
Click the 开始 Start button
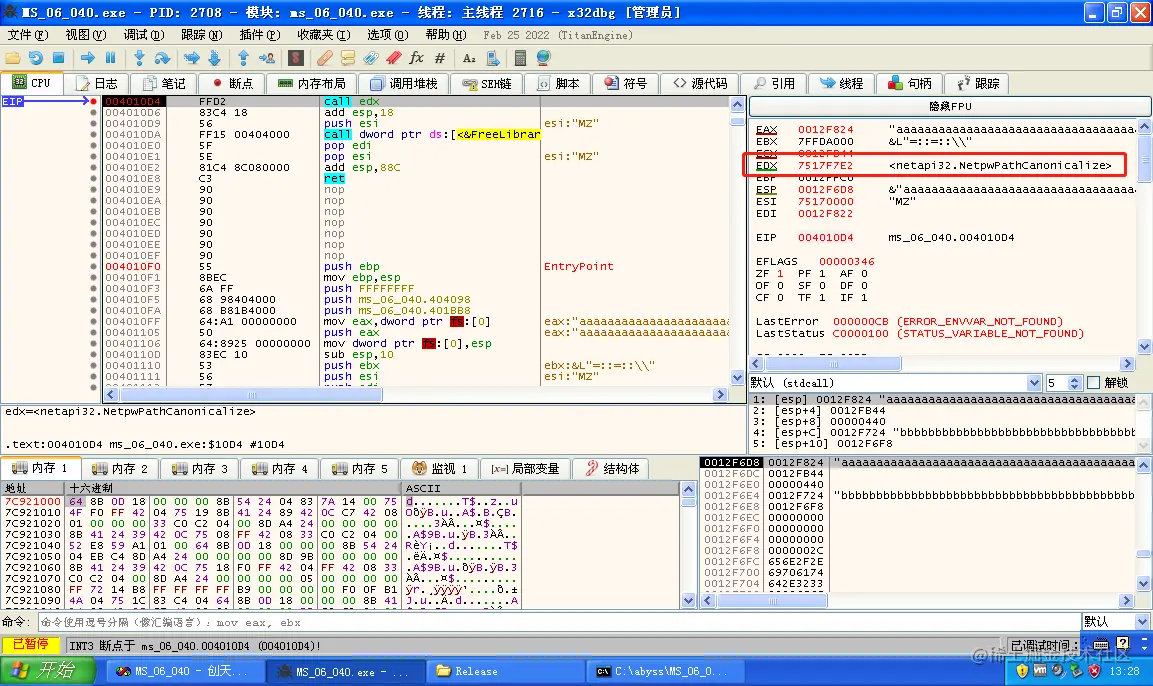click(x=47, y=670)
